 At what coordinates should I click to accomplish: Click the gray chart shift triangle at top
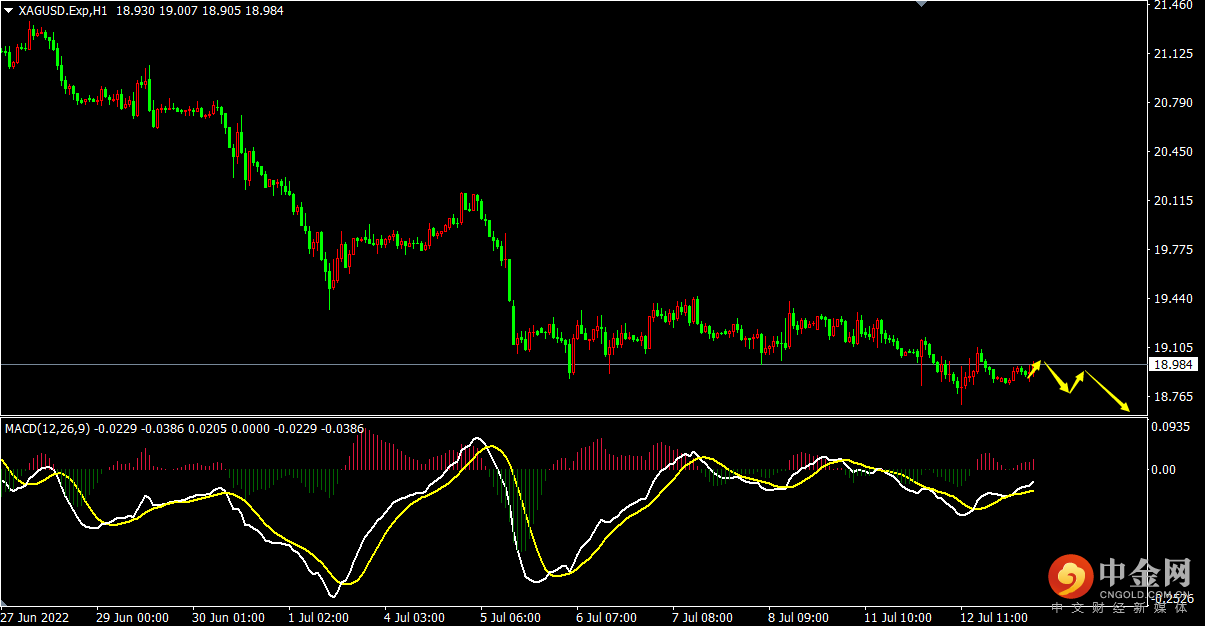pyautogui.click(x=921, y=4)
